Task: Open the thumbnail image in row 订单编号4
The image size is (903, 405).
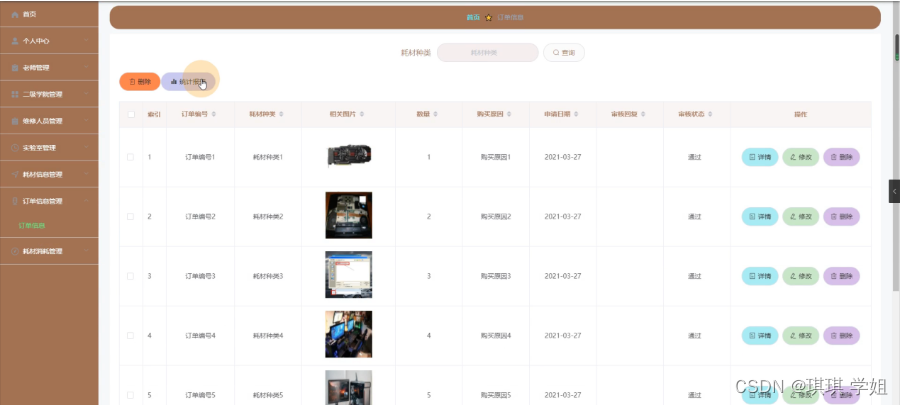Action: click(x=348, y=334)
